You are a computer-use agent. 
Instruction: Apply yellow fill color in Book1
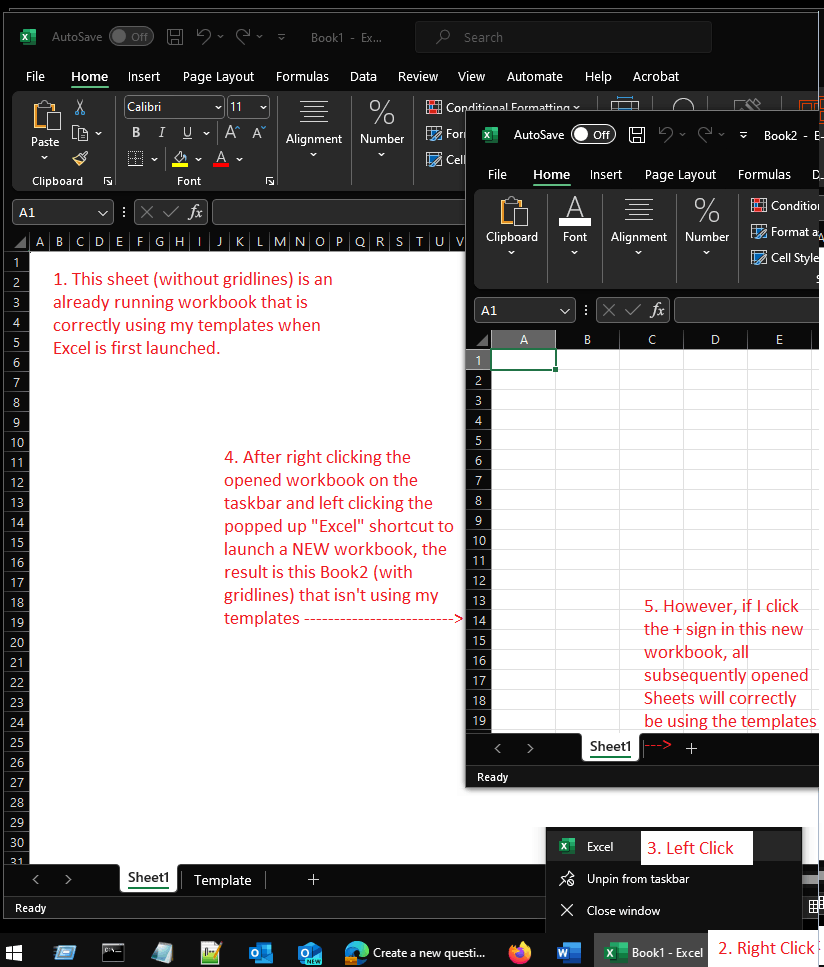pyautogui.click(x=179, y=158)
